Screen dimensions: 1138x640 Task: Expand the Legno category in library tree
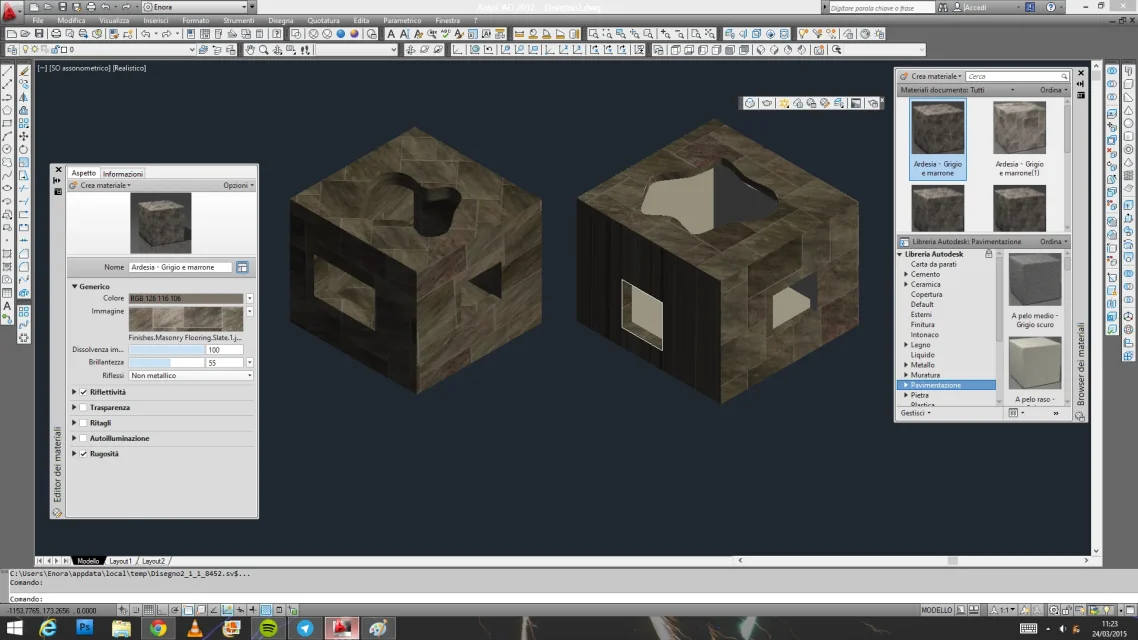(x=906, y=345)
